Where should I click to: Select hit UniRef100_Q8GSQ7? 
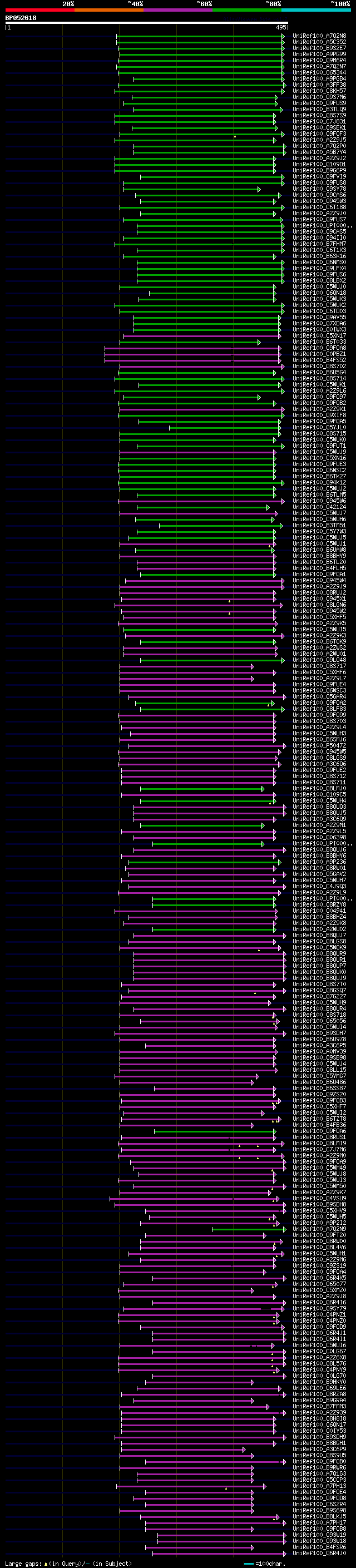pyautogui.click(x=319, y=990)
